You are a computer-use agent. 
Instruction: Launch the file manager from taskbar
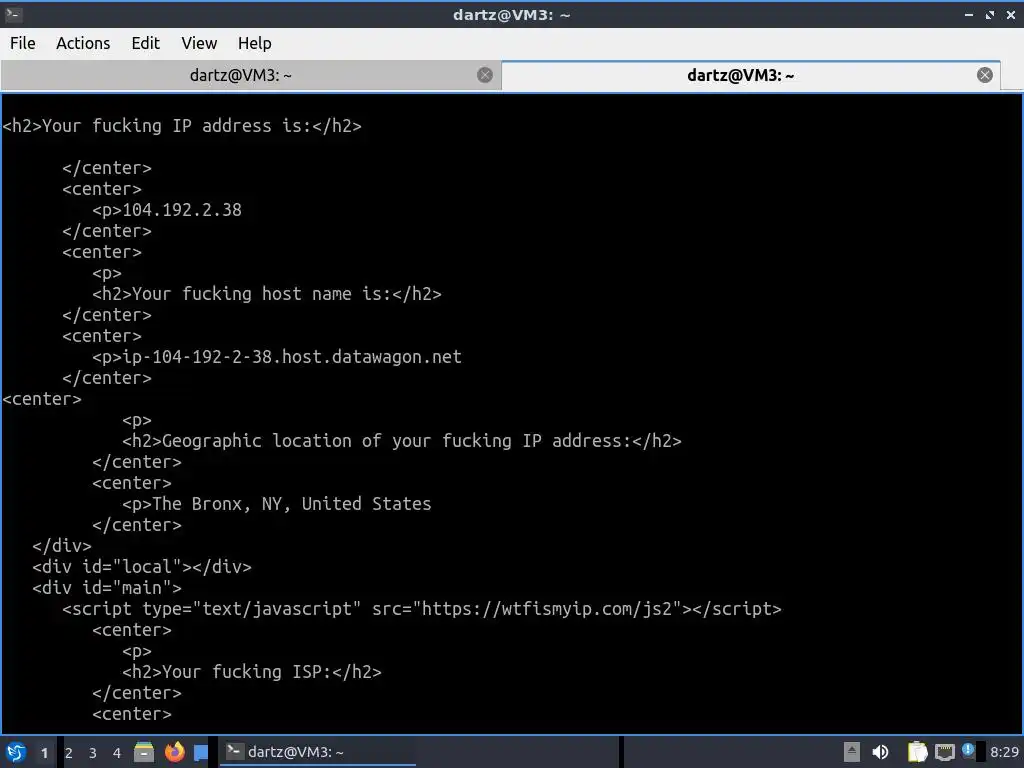point(144,752)
